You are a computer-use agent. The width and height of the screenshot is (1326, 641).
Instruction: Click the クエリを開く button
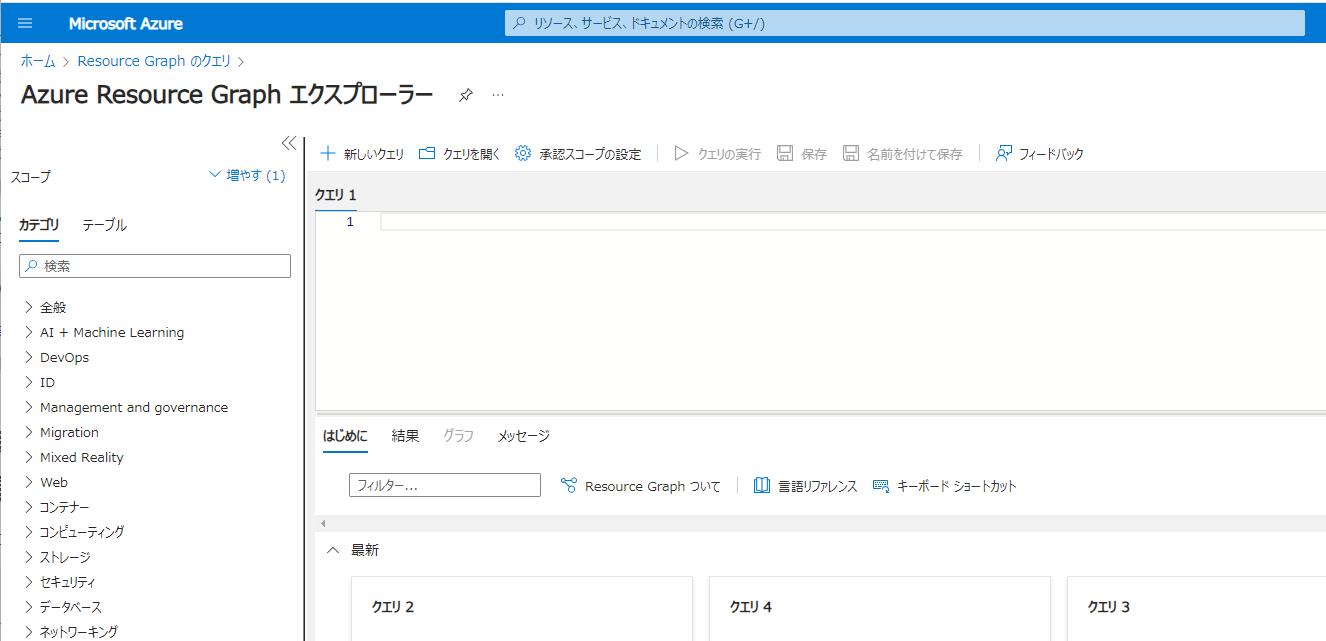click(x=459, y=154)
